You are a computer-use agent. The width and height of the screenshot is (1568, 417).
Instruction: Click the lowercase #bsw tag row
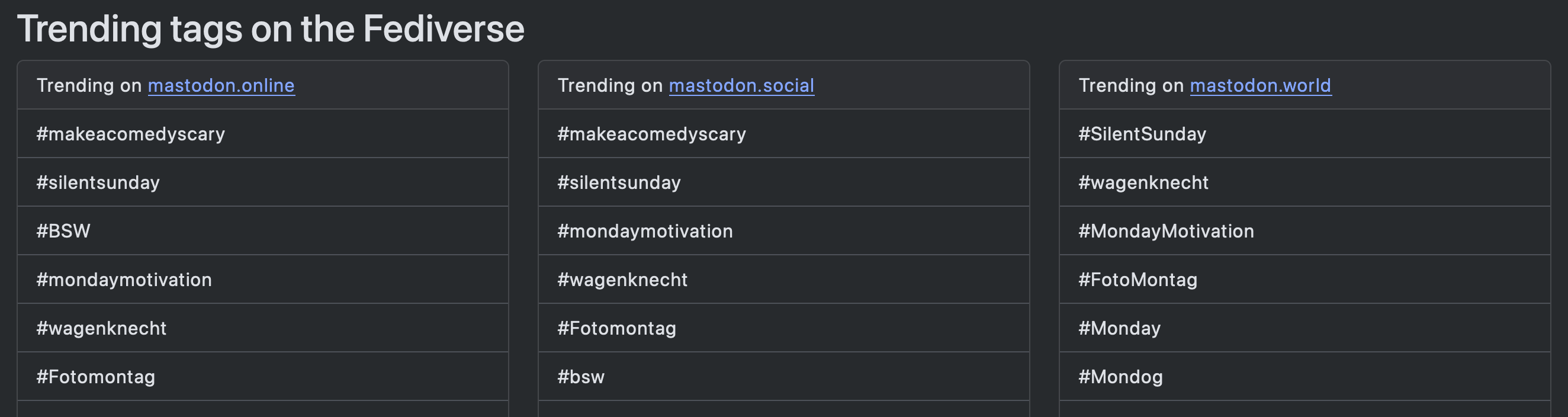[x=784, y=377]
